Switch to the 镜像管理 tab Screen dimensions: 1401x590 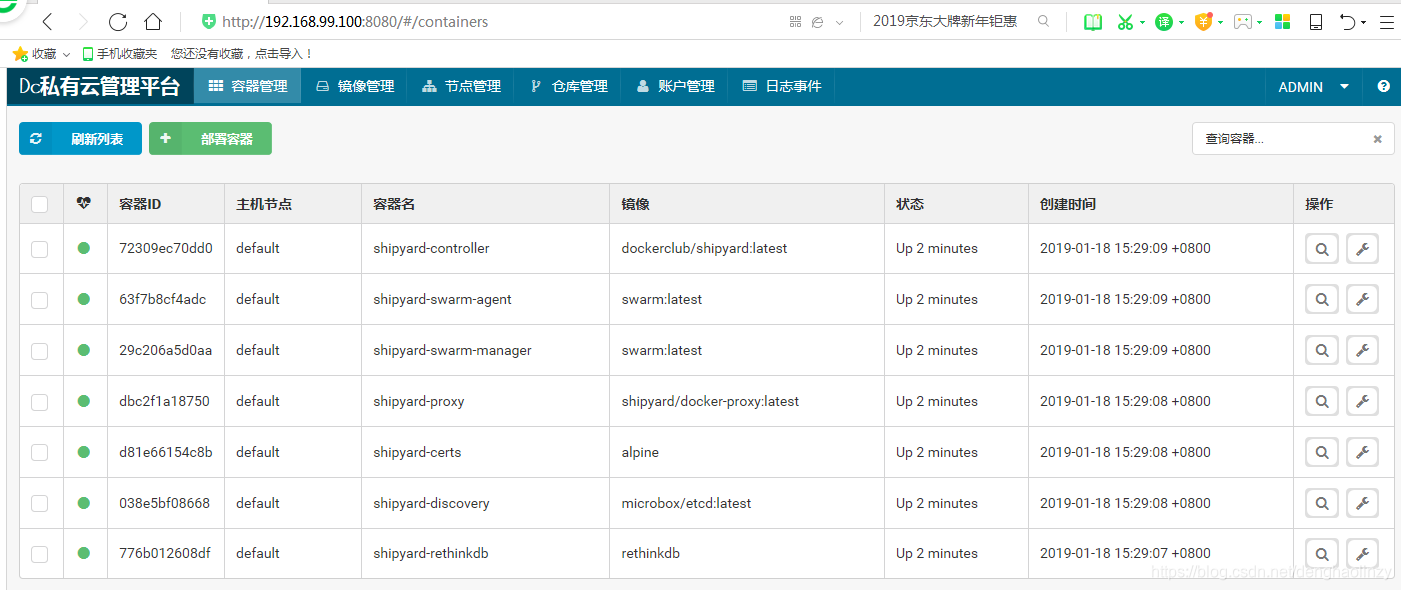point(354,87)
